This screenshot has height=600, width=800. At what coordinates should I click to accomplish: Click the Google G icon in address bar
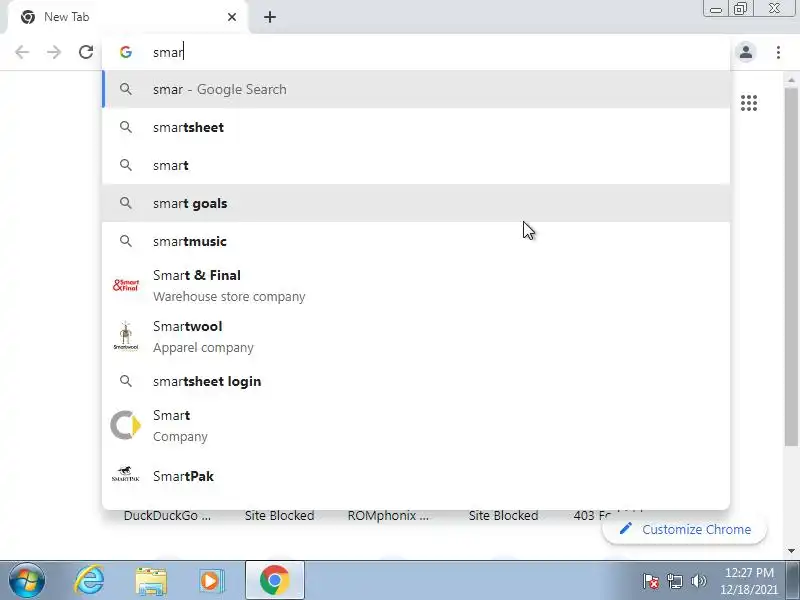coord(126,52)
